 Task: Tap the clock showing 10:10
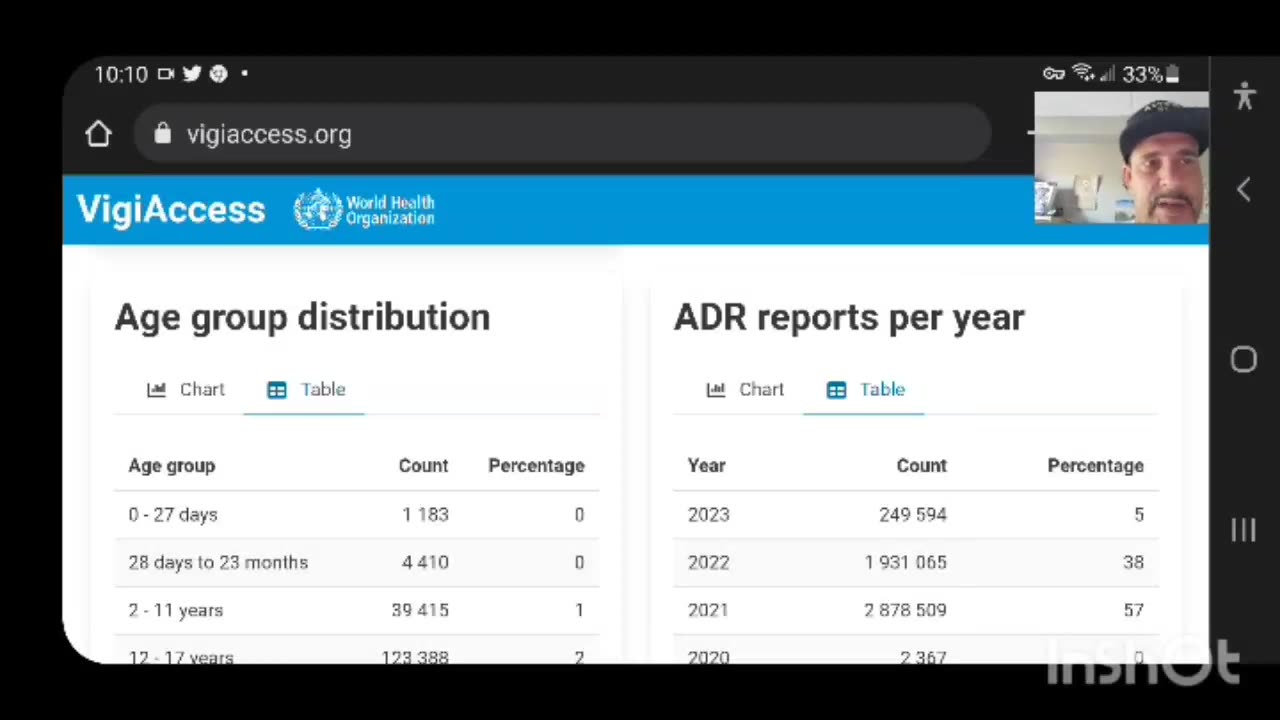tap(121, 74)
